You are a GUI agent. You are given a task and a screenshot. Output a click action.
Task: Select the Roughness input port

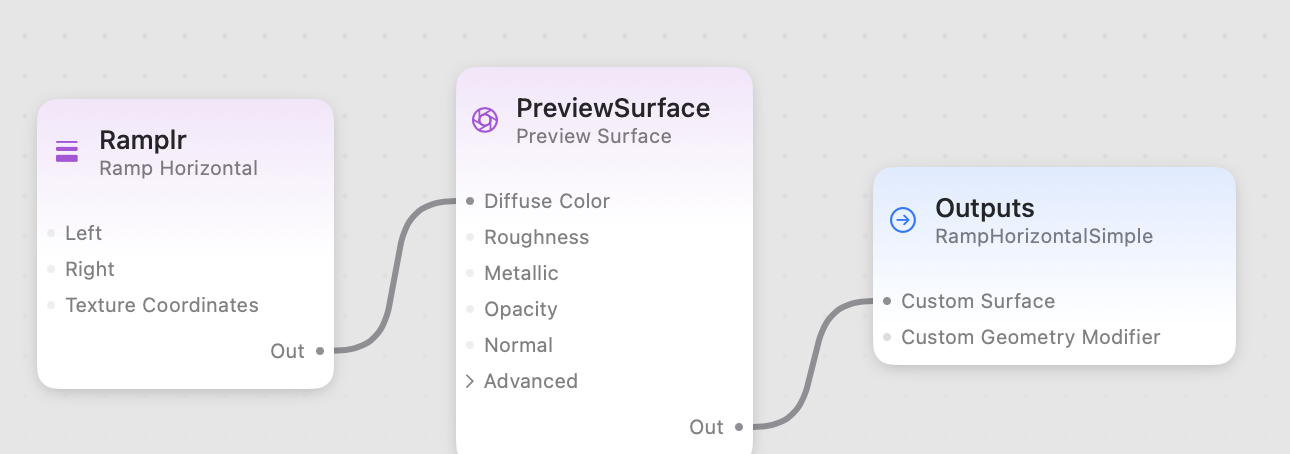point(470,237)
